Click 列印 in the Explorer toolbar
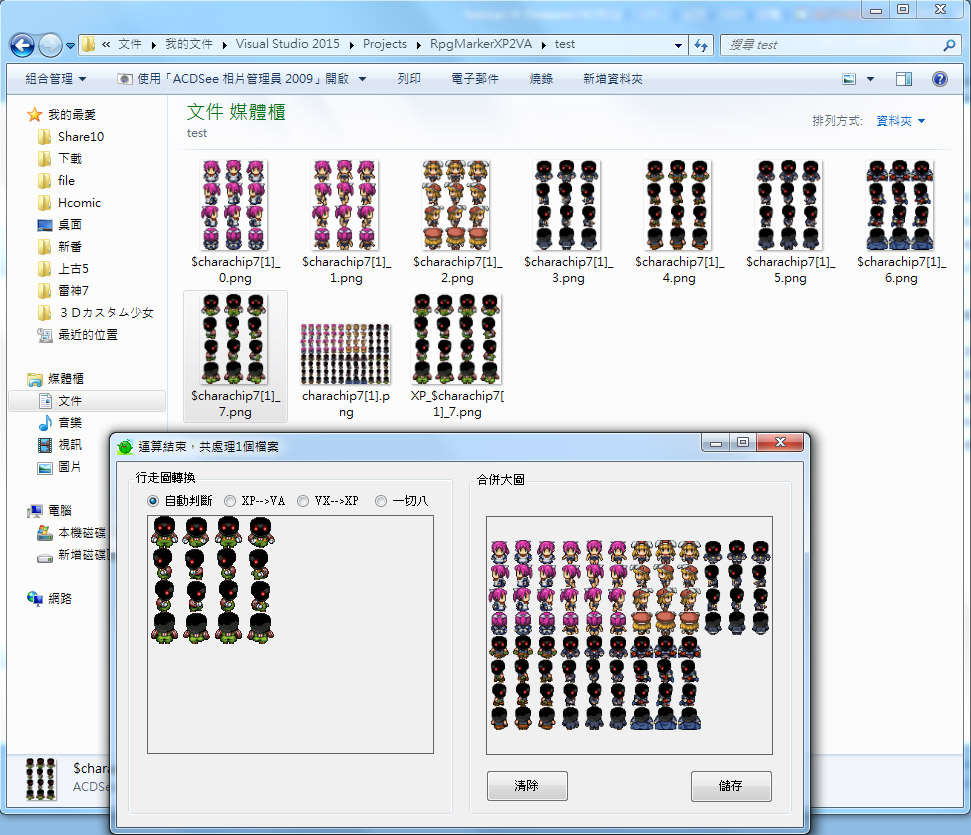The image size is (971, 835). [x=409, y=79]
